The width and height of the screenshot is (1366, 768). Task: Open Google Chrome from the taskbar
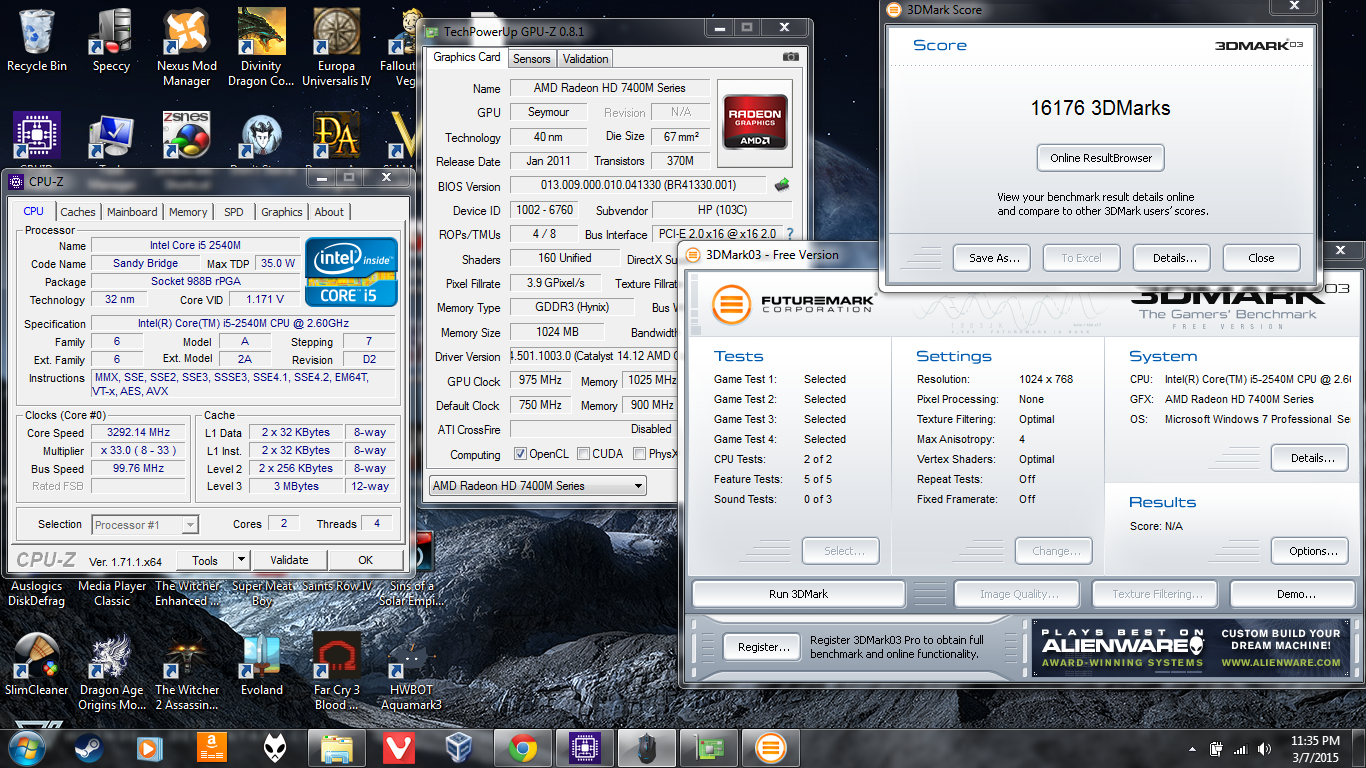coord(523,747)
